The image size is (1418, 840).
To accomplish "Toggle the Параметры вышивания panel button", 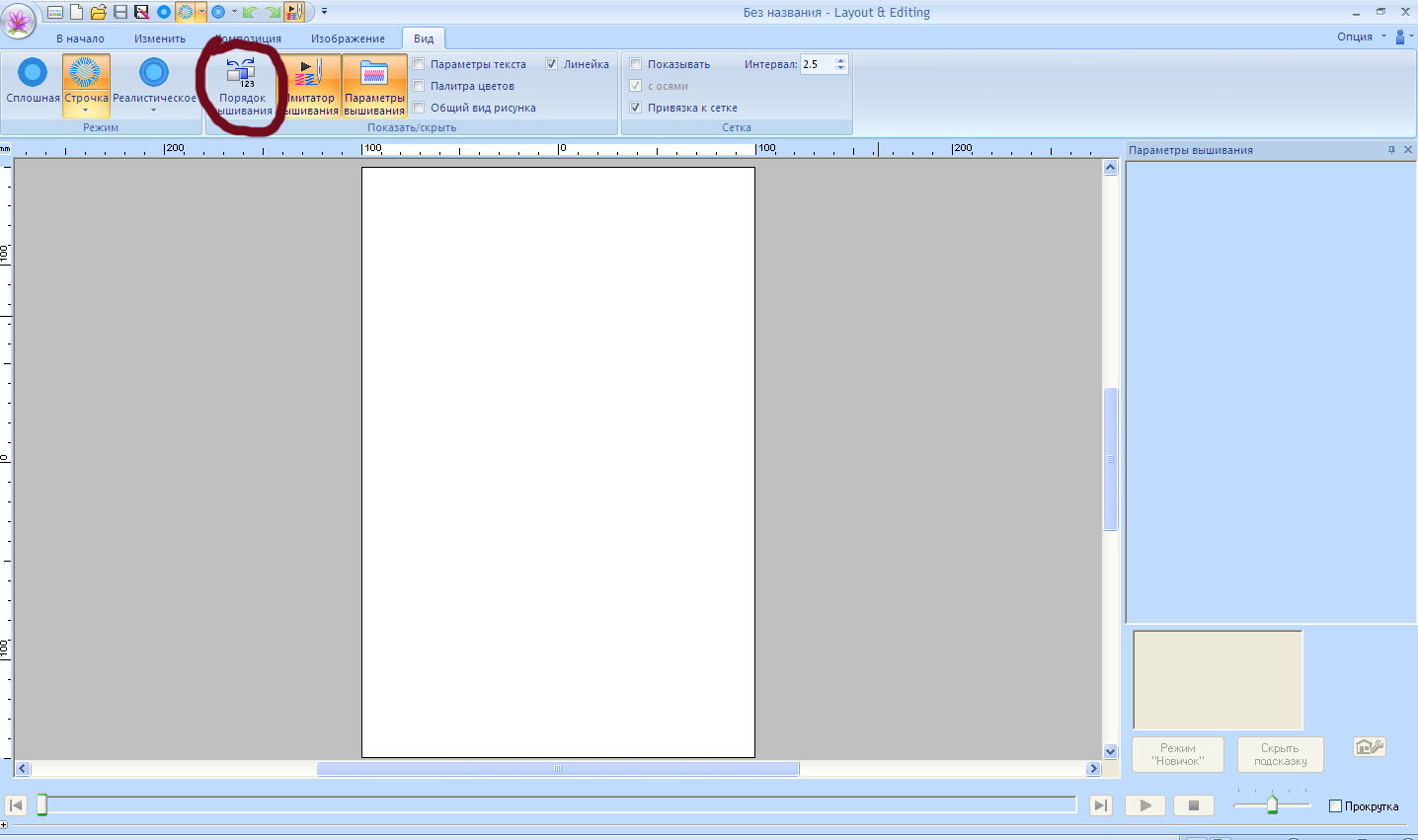I will point(374,87).
